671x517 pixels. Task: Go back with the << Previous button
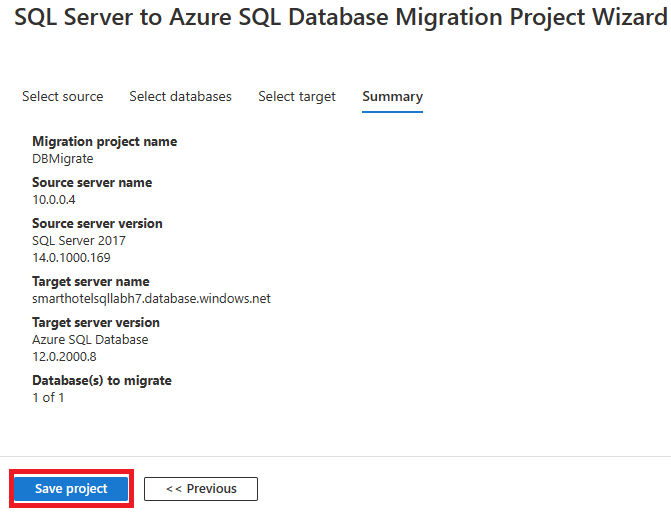(x=201, y=489)
